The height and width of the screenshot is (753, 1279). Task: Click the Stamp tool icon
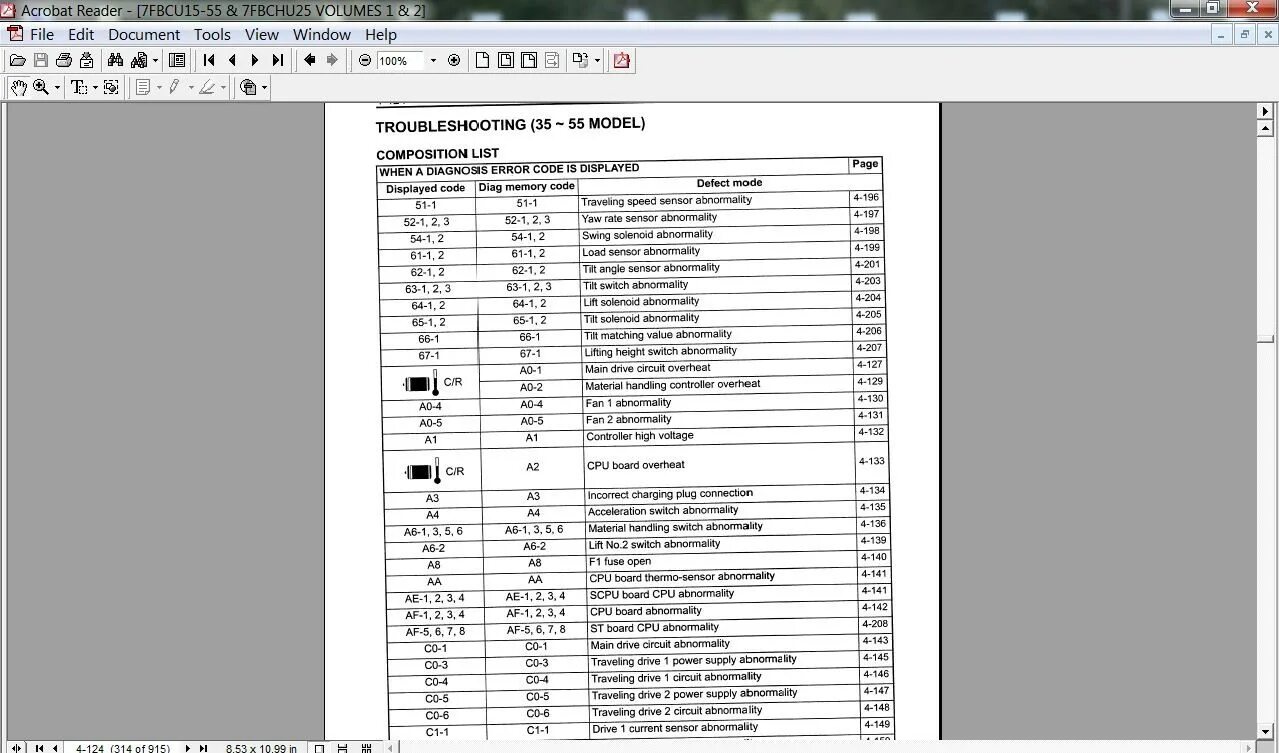pos(249,87)
